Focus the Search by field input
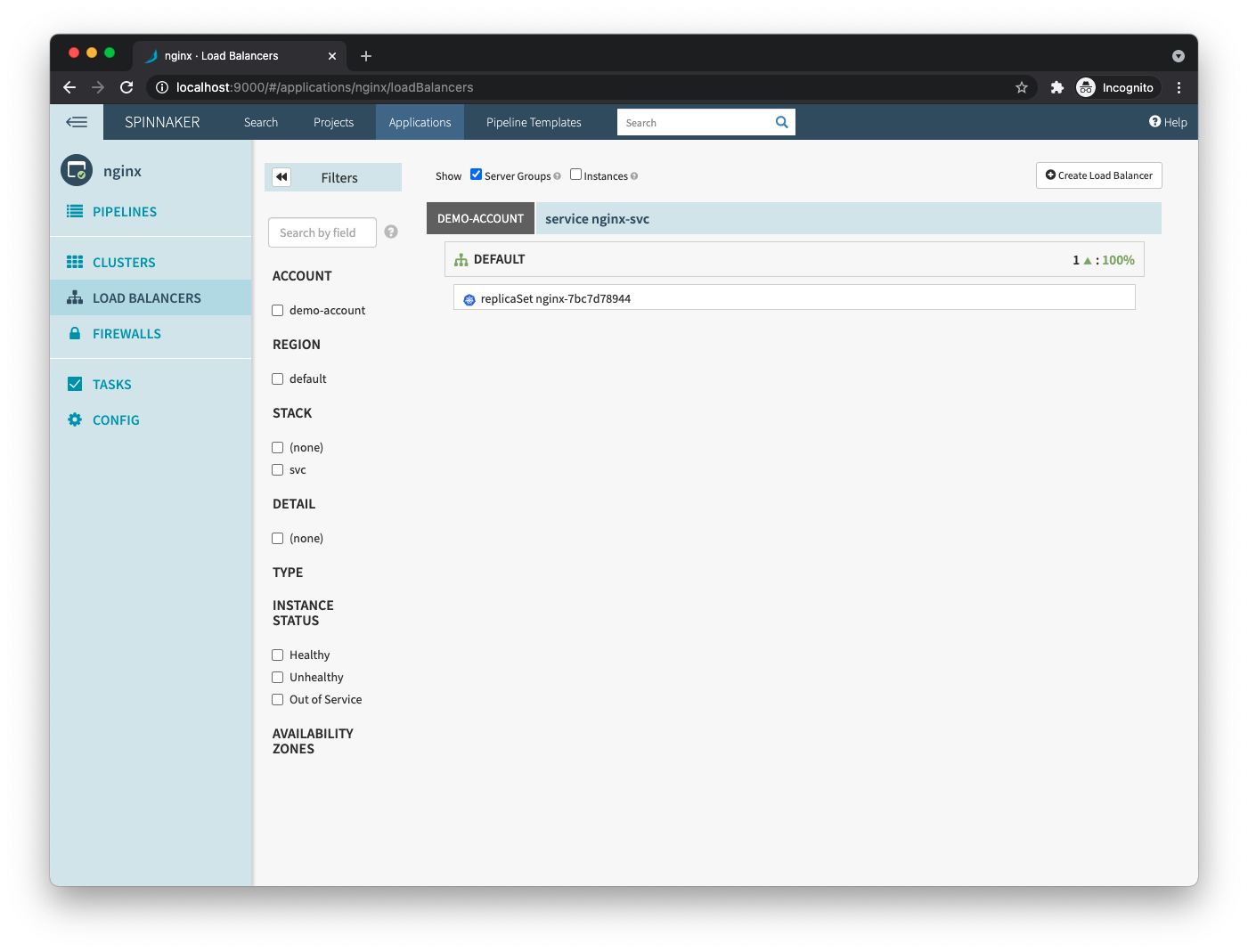This screenshot has height=952, width=1248. pyautogui.click(x=322, y=232)
